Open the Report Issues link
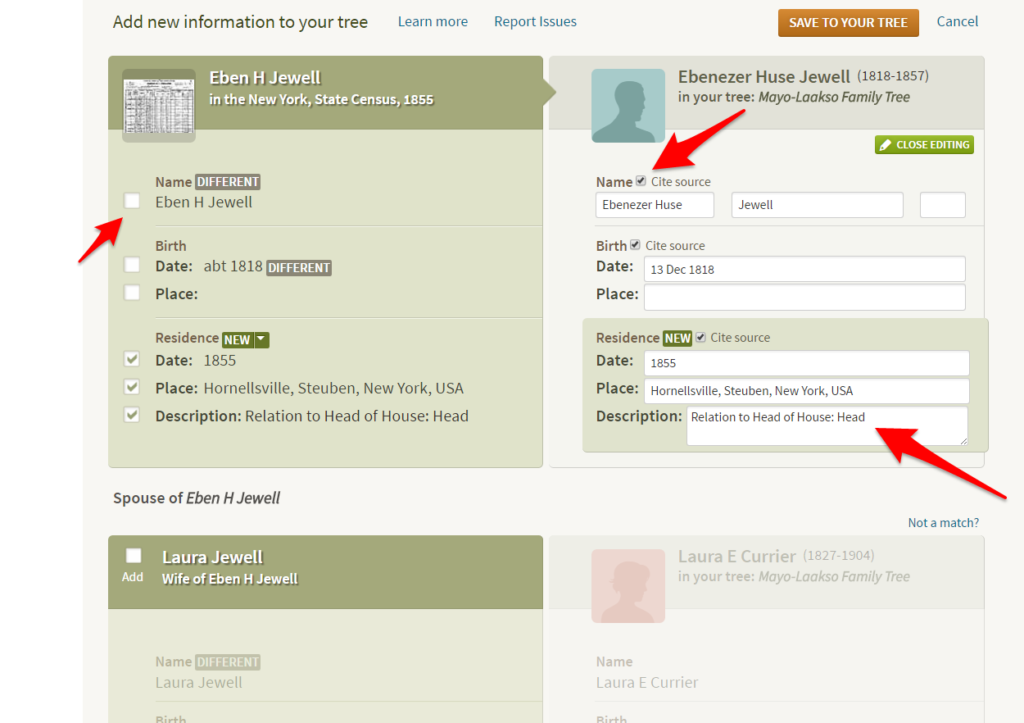This screenshot has height=723, width=1024. [535, 22]
